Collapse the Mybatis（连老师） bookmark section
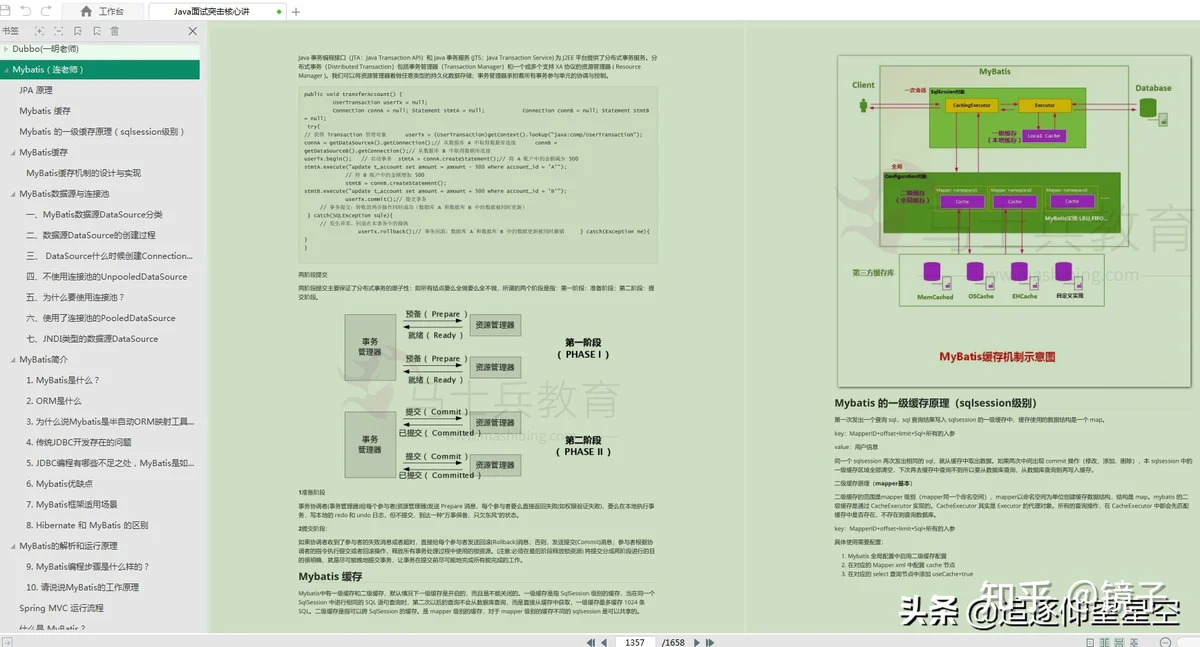The width and height of the screenshot is (1200, 647). tap(6, 70)
